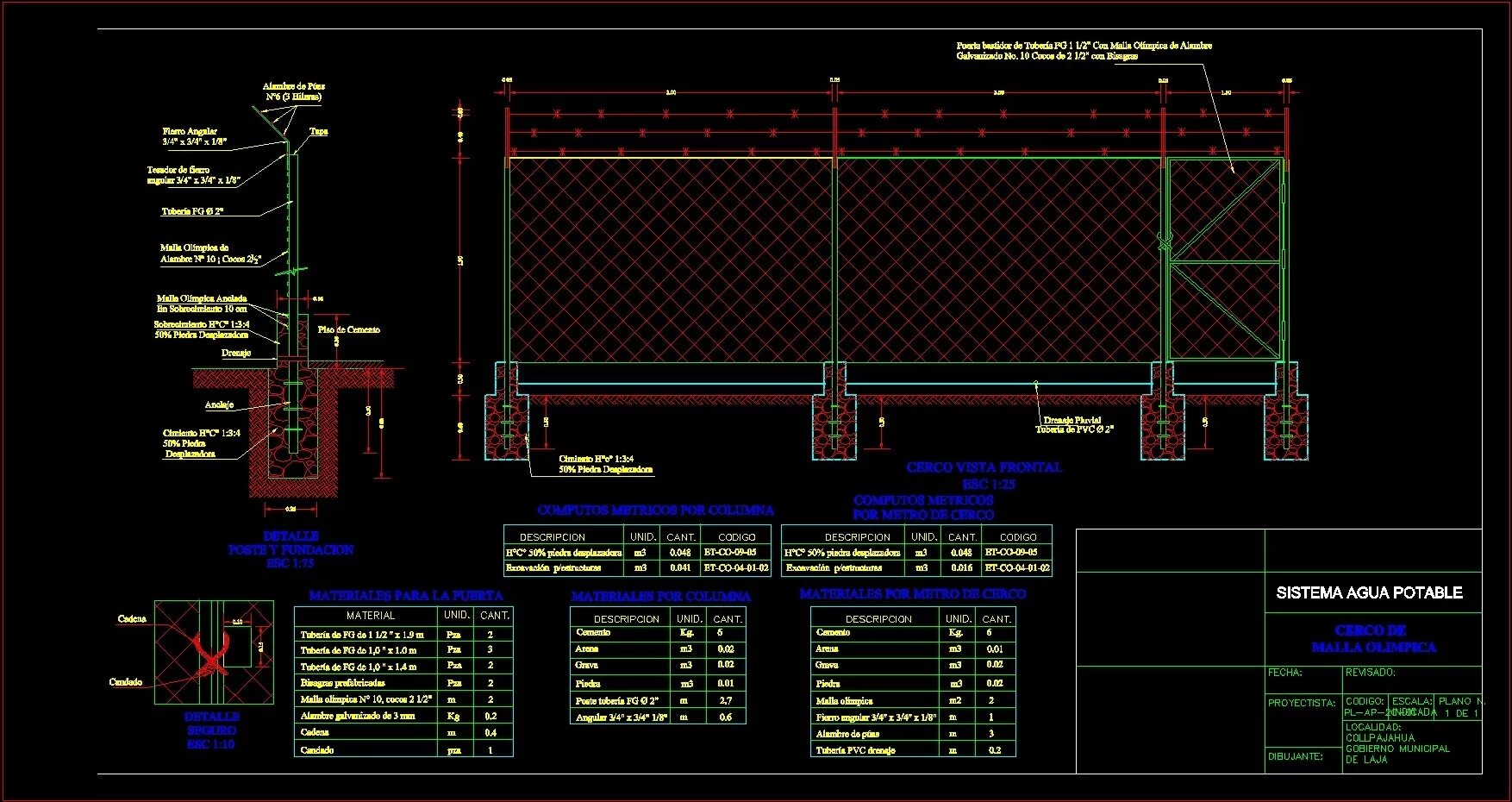Image resolution: width=1512 pixels, height=802 pixels.
Task: Click the 'SISTEMA AGUA POTABLE' title text
Action: tap(1369, 593)
